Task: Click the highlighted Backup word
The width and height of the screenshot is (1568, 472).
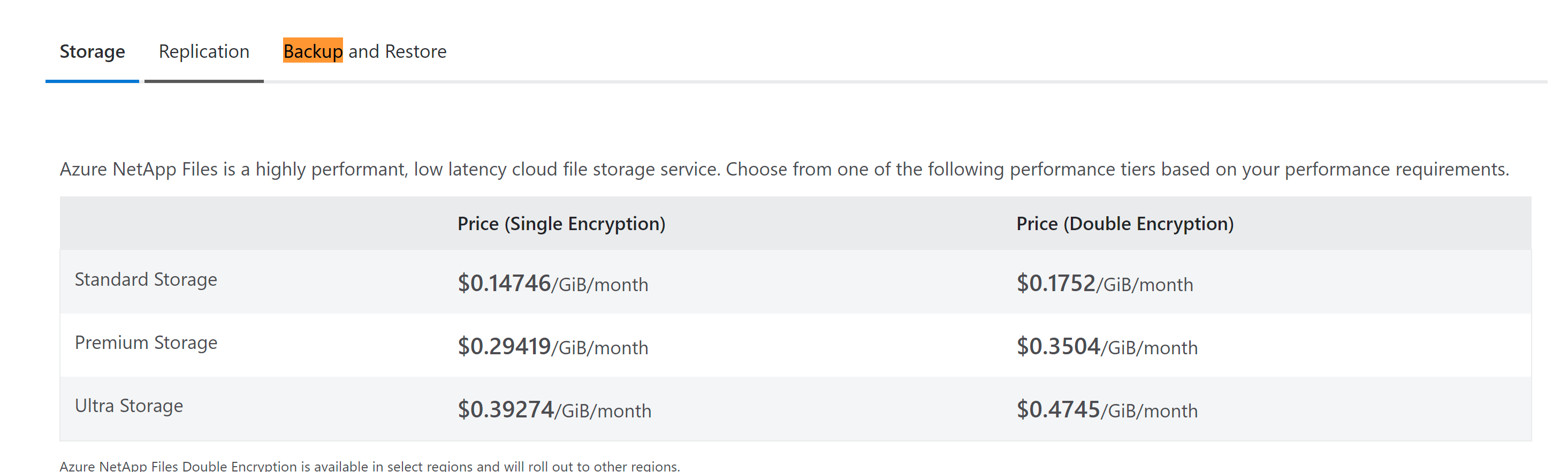Action: pos(313,51)
